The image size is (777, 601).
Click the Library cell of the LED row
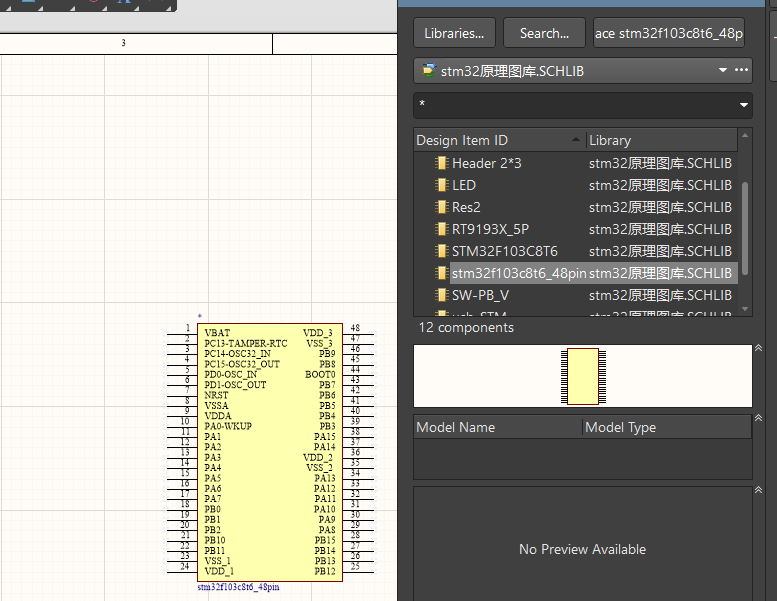click(660, 185)
